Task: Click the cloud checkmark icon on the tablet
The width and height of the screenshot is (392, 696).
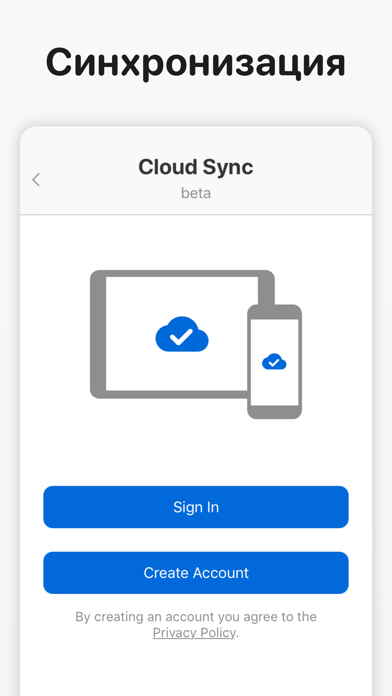Action: [x=182, y=334]
